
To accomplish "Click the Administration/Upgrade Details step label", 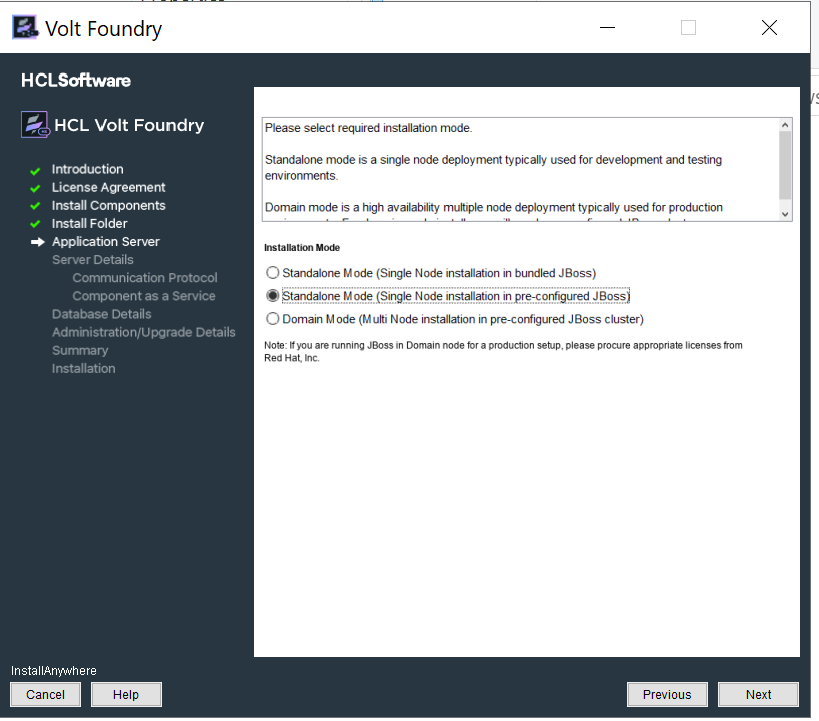I will [x=144, y=332].
